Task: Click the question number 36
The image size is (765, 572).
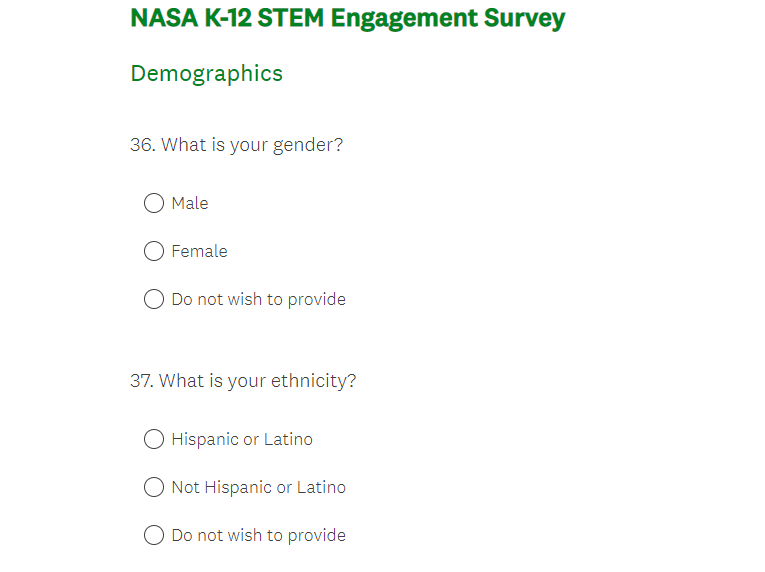Action: point(142,145)
